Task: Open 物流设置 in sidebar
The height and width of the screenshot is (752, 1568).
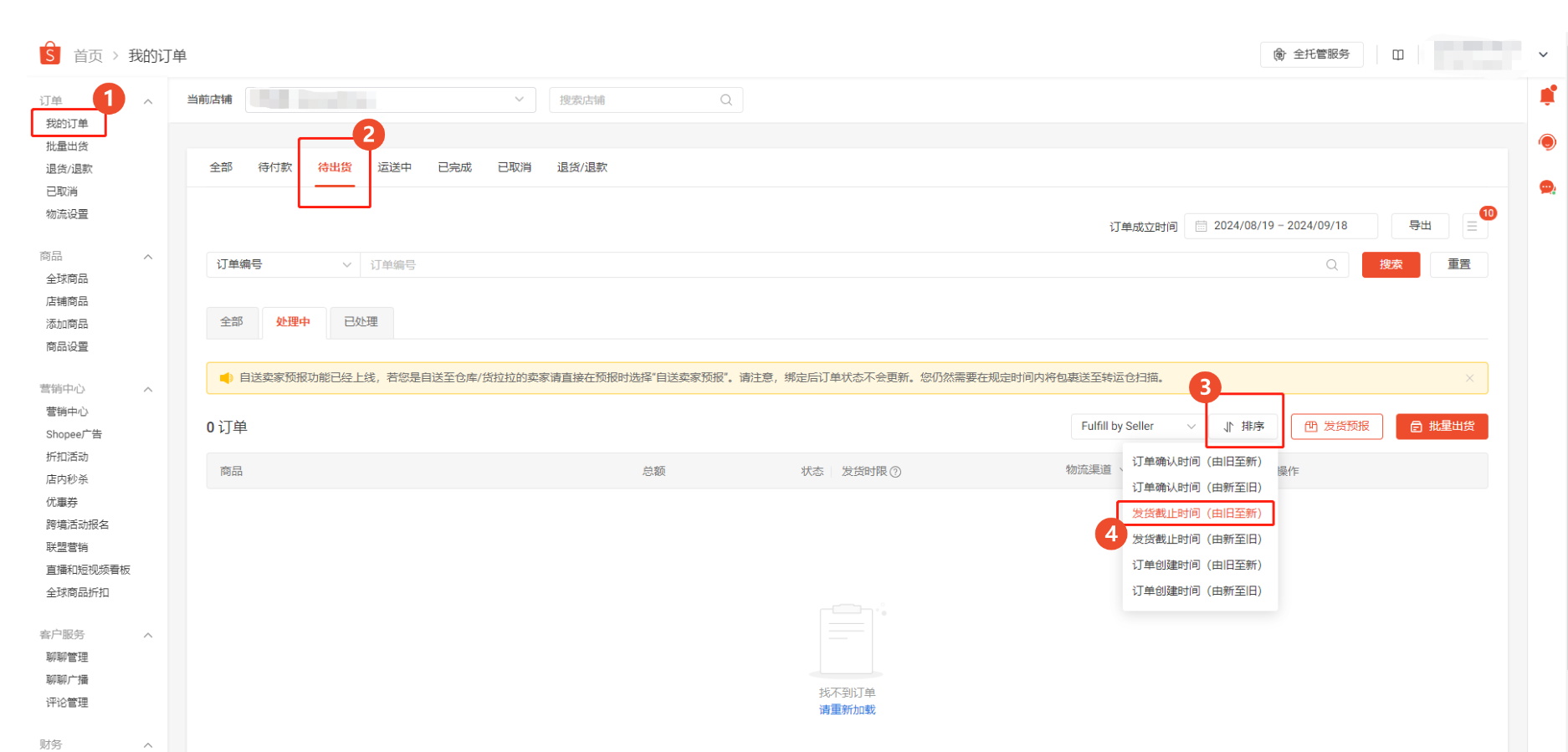Action: click(x=67, y=214)
